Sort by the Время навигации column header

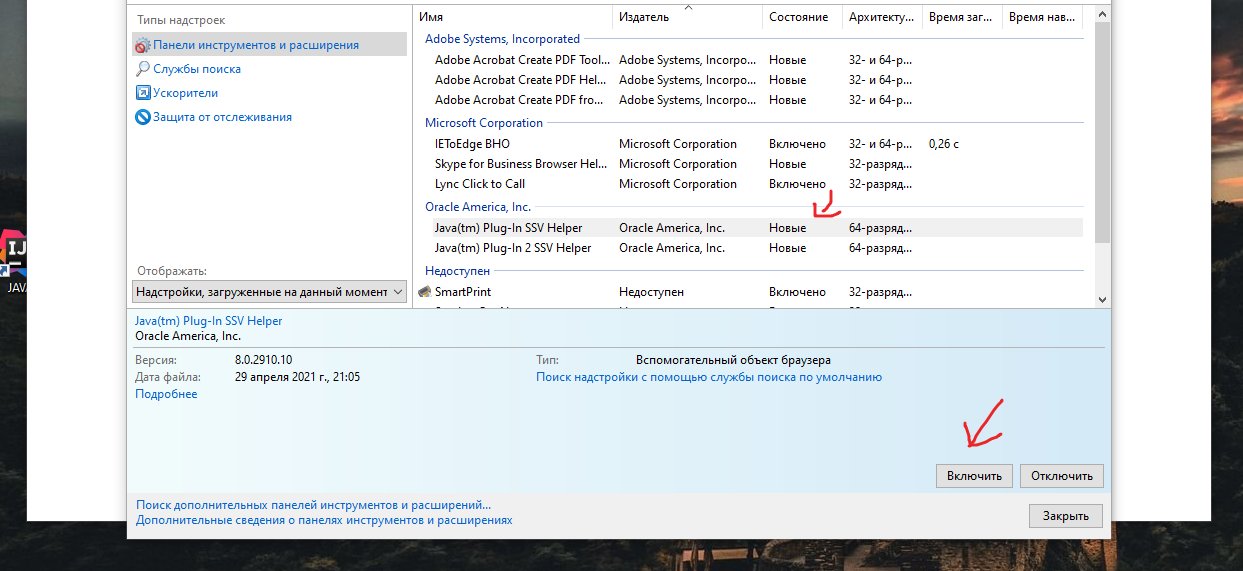pyautogui.click(x=1042, y=17)
